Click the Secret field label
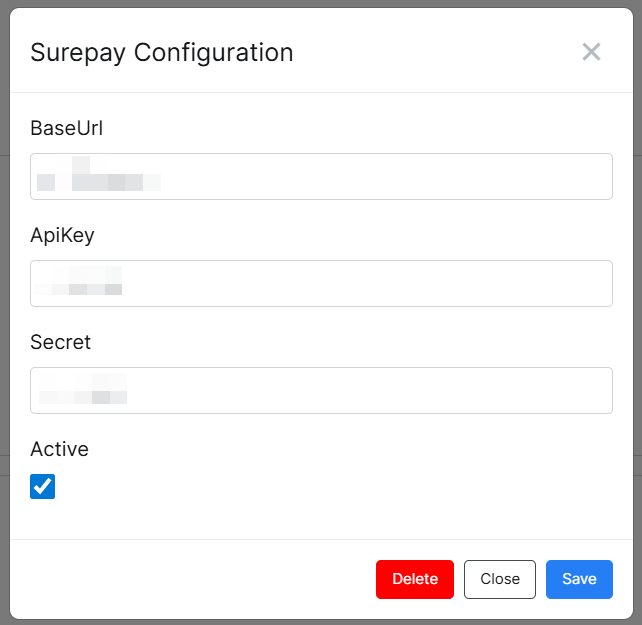This screenshot has width=642, height=625. tap(60, 342)
